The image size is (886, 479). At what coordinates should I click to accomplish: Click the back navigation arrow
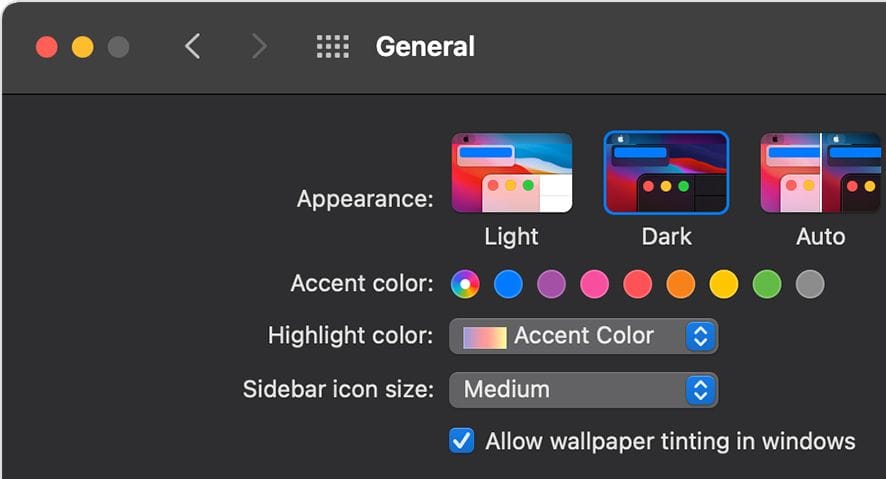(193, 46)
